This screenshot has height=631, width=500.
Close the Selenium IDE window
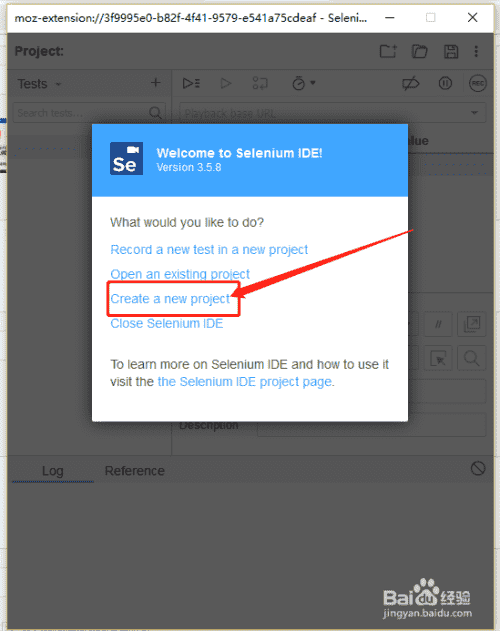point(473,18)
